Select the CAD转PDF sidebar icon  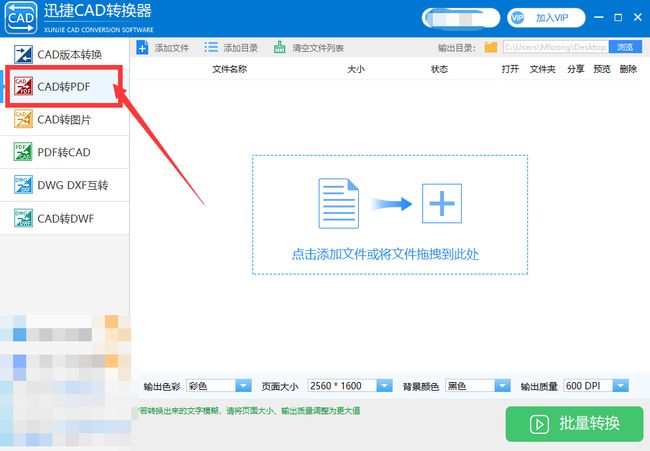coord(23,86)
